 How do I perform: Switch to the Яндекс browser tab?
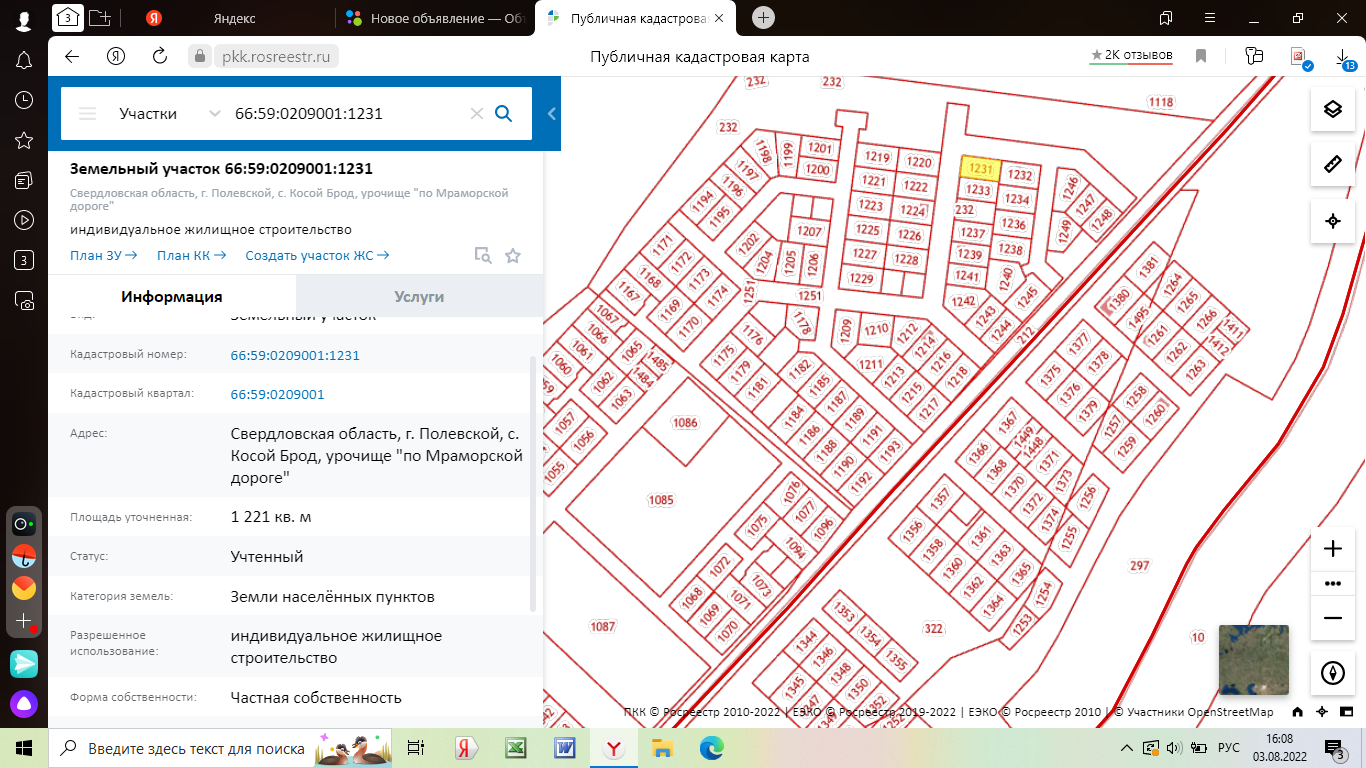click(234, 18)
